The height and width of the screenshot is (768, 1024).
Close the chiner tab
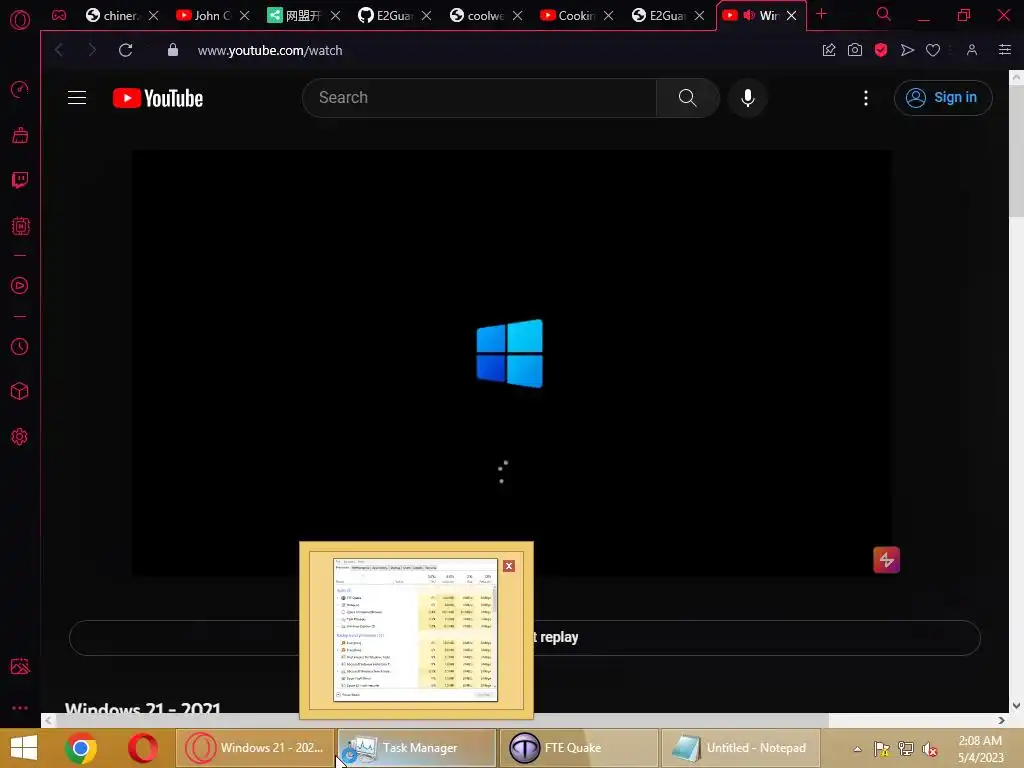(153, 16)
